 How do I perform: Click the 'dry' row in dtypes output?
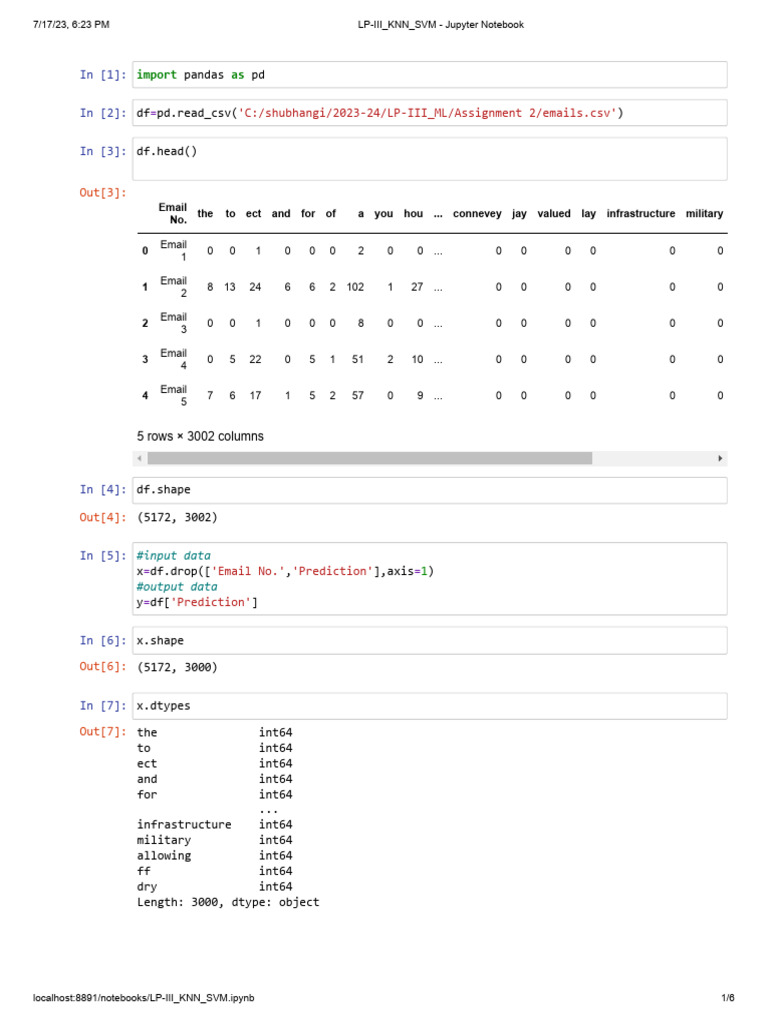pos(214,886)
